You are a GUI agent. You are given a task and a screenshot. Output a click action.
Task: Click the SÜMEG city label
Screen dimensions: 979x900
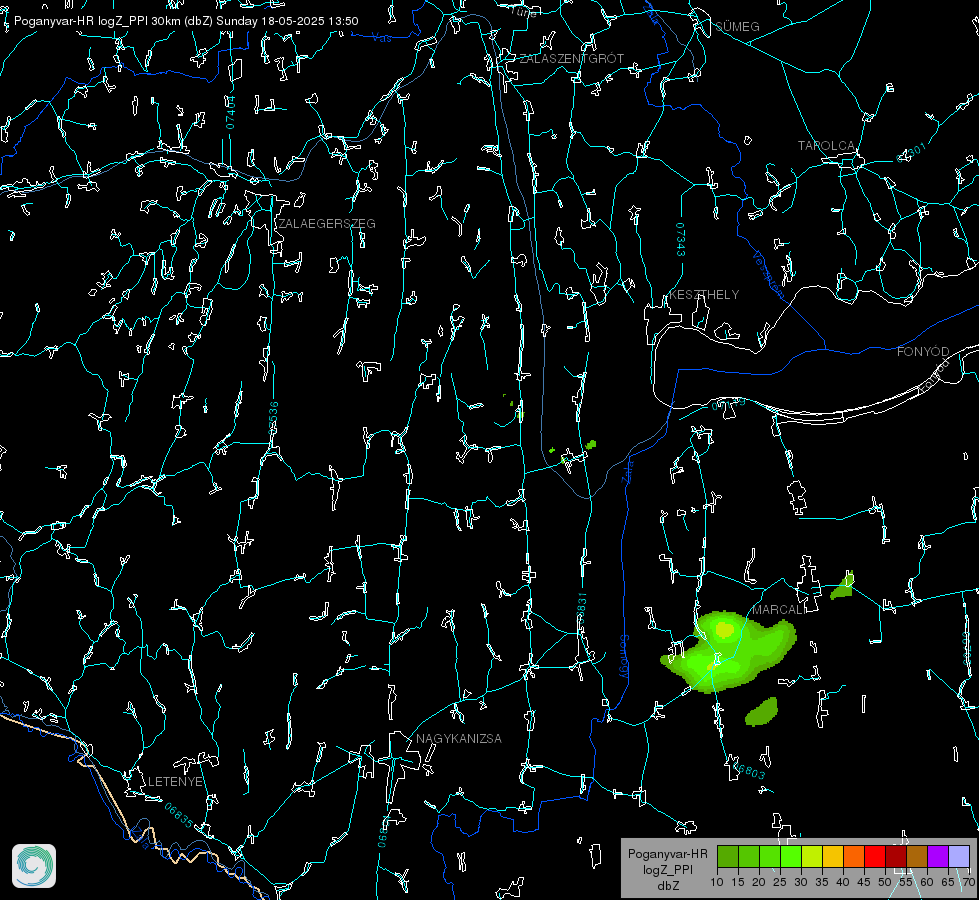click(x=737, y=26)
